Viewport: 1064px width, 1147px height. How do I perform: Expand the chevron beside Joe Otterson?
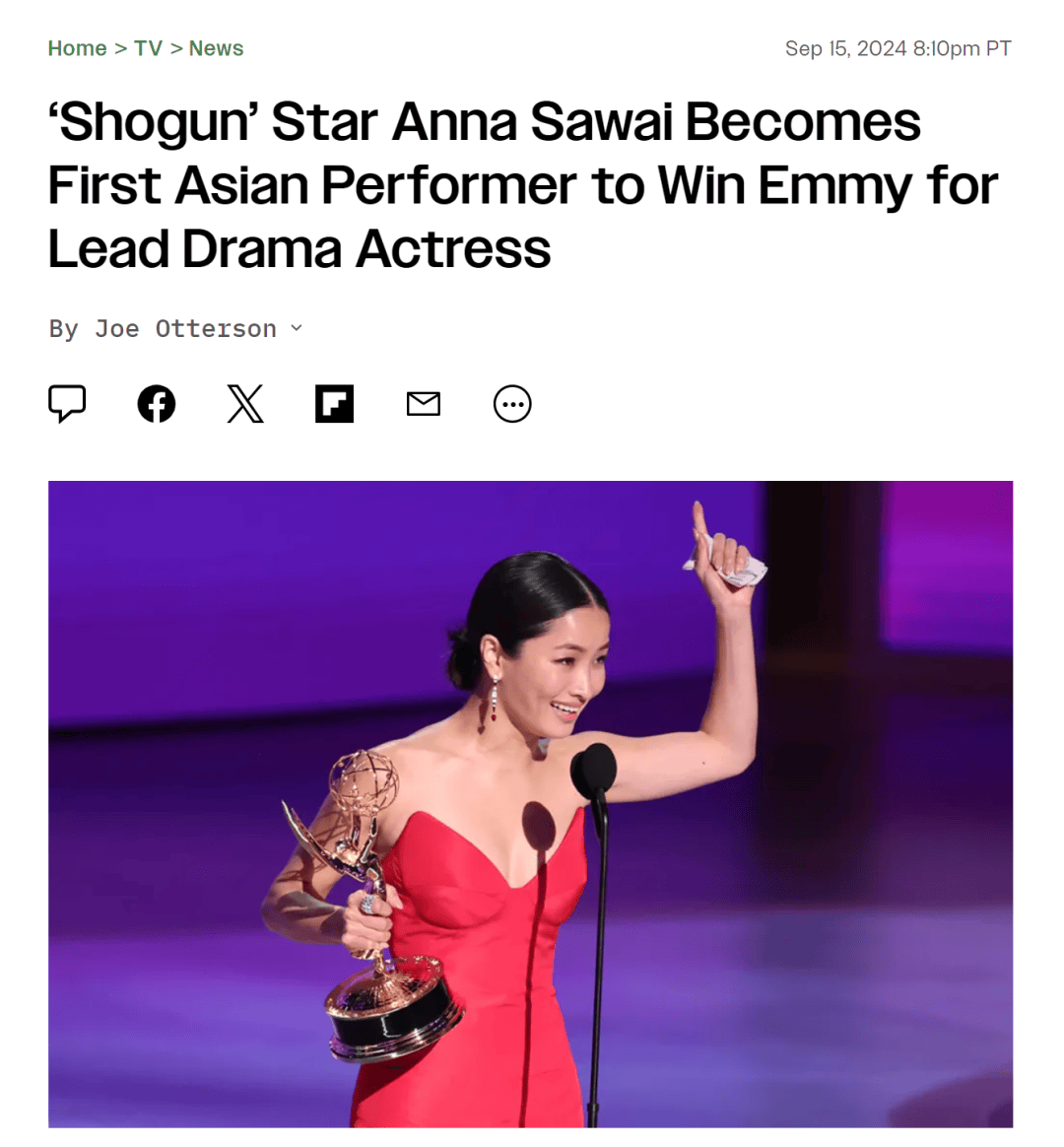297,328
